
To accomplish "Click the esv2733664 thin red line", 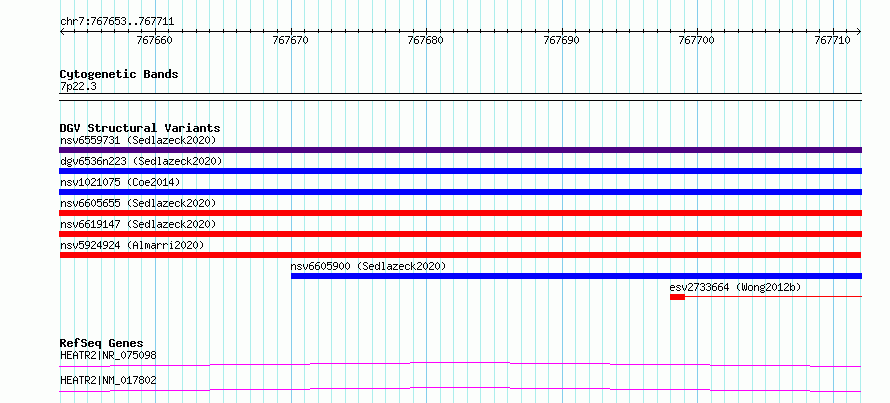I will click(x=774, y=296).
